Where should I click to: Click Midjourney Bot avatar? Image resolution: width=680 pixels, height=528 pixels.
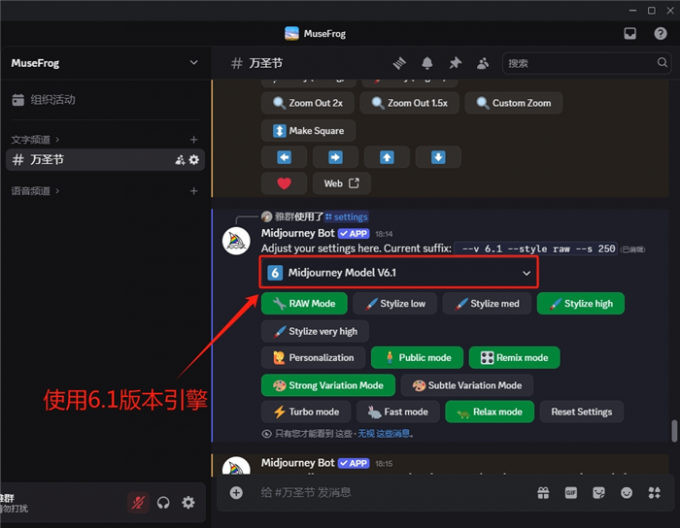point(236,241)
